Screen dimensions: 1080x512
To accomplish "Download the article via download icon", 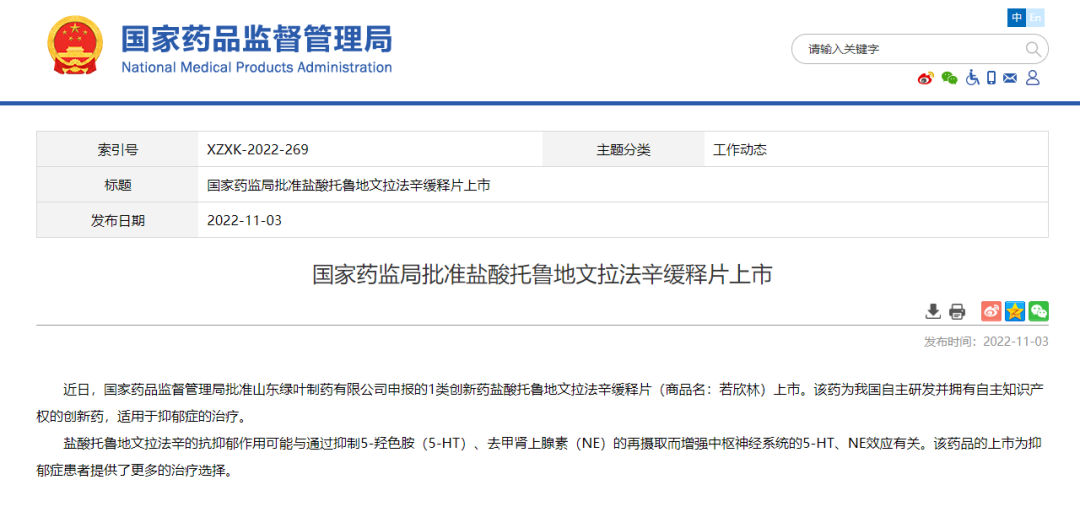I will [x=933, y=311].
